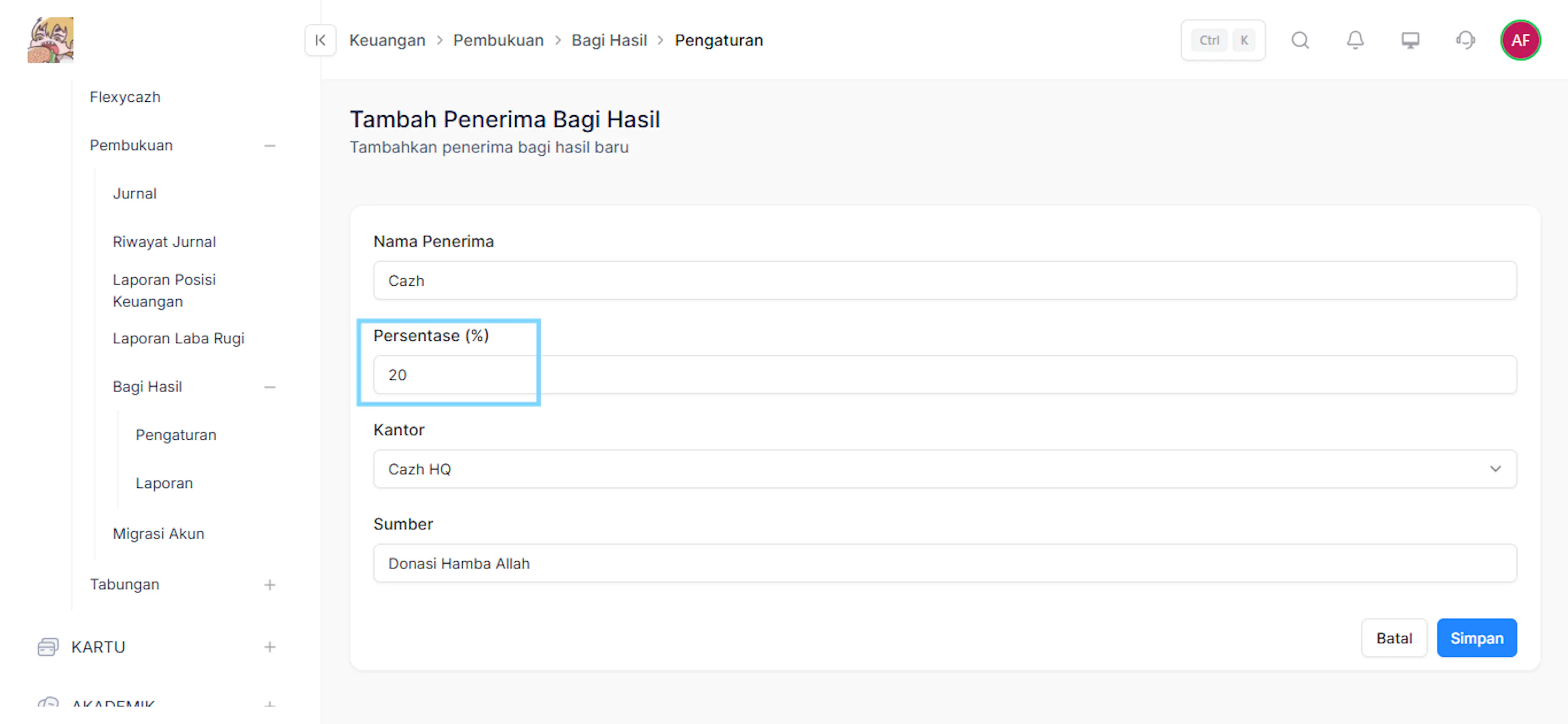Focus the Nama Penerima input field

point(945,280)
